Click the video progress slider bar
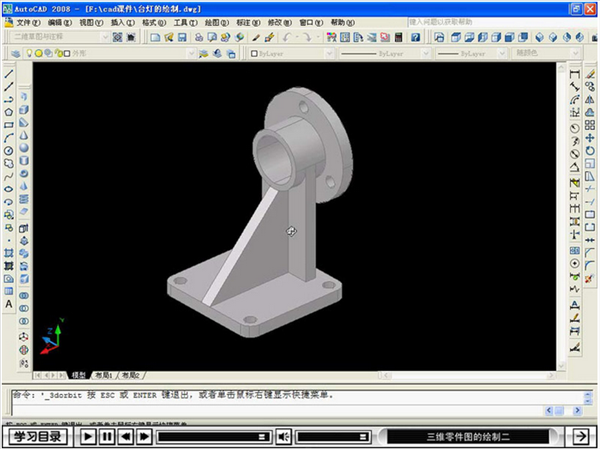The height and width of the screenshot is (449, 600). pyautogui.click(x=215, y=437)
